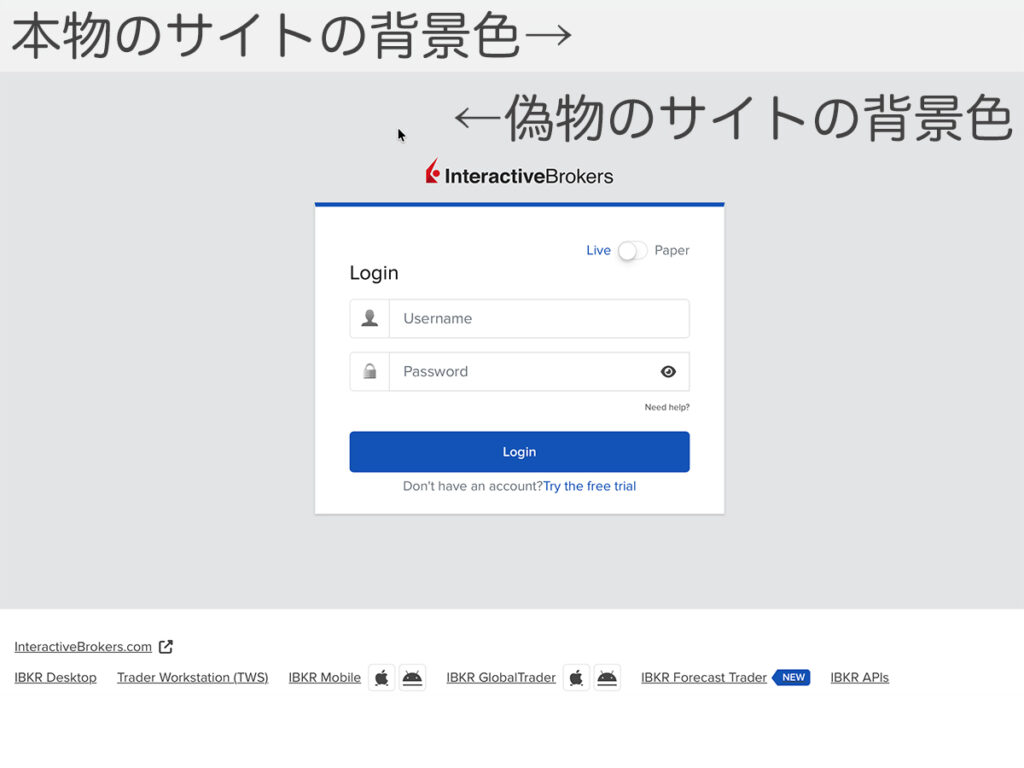Click the padlock icon beside Password

(370, 371)
